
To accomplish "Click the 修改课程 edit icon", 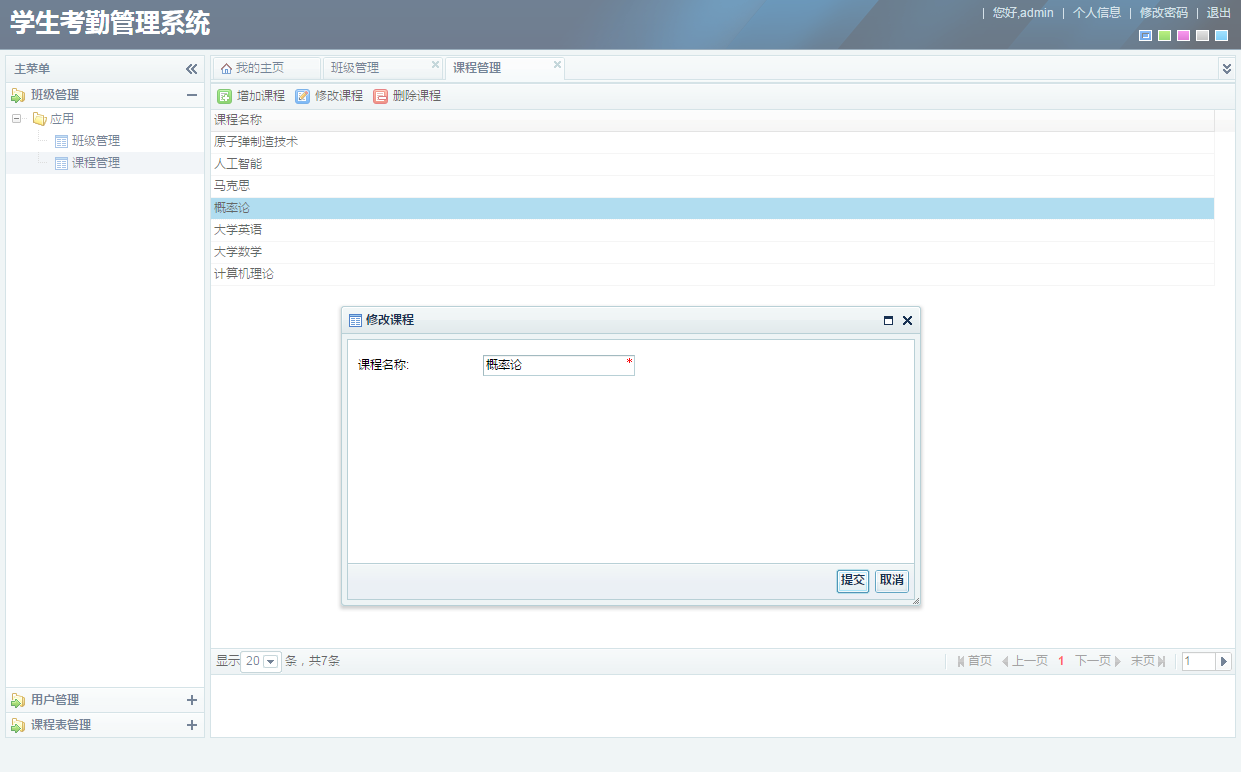I will 303,97.
